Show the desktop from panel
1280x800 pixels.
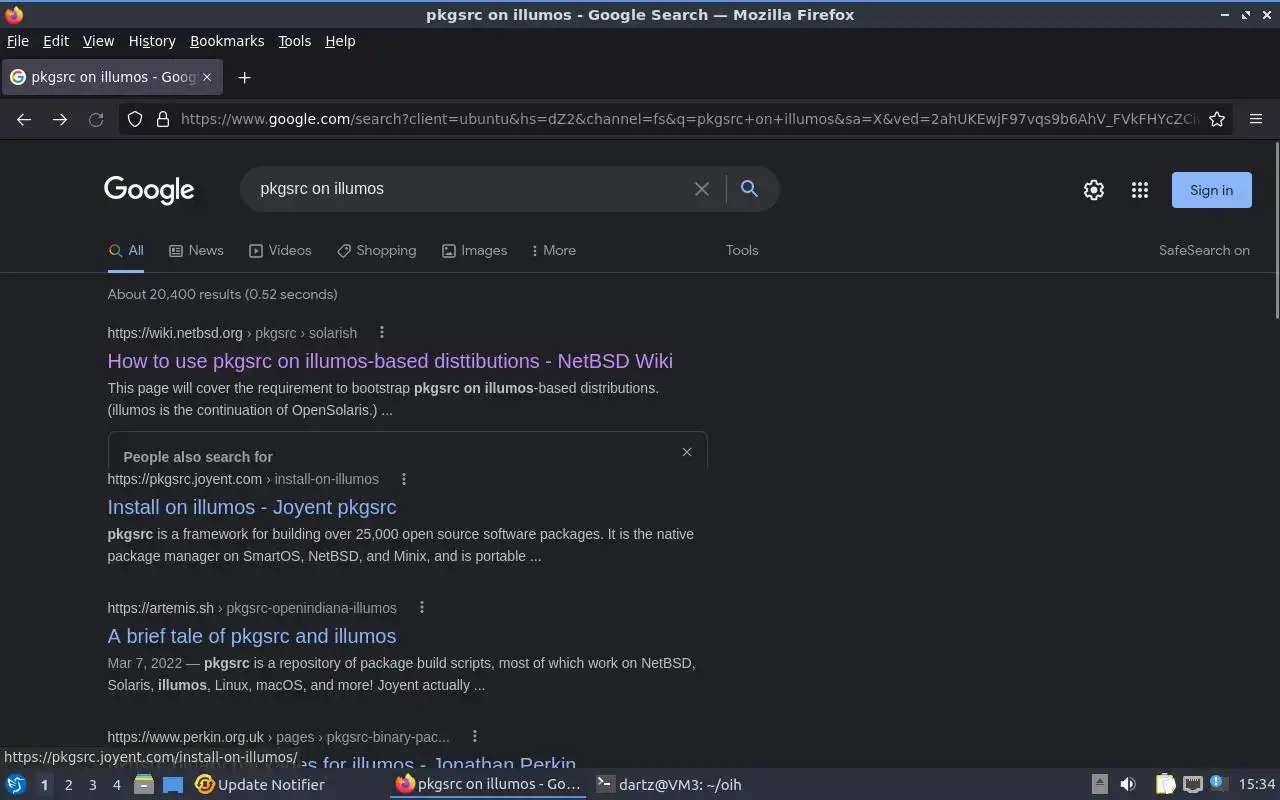tap(173, 784)
